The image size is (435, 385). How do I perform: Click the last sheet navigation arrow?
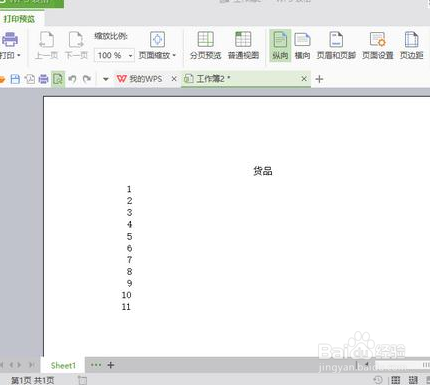point(32,365)
